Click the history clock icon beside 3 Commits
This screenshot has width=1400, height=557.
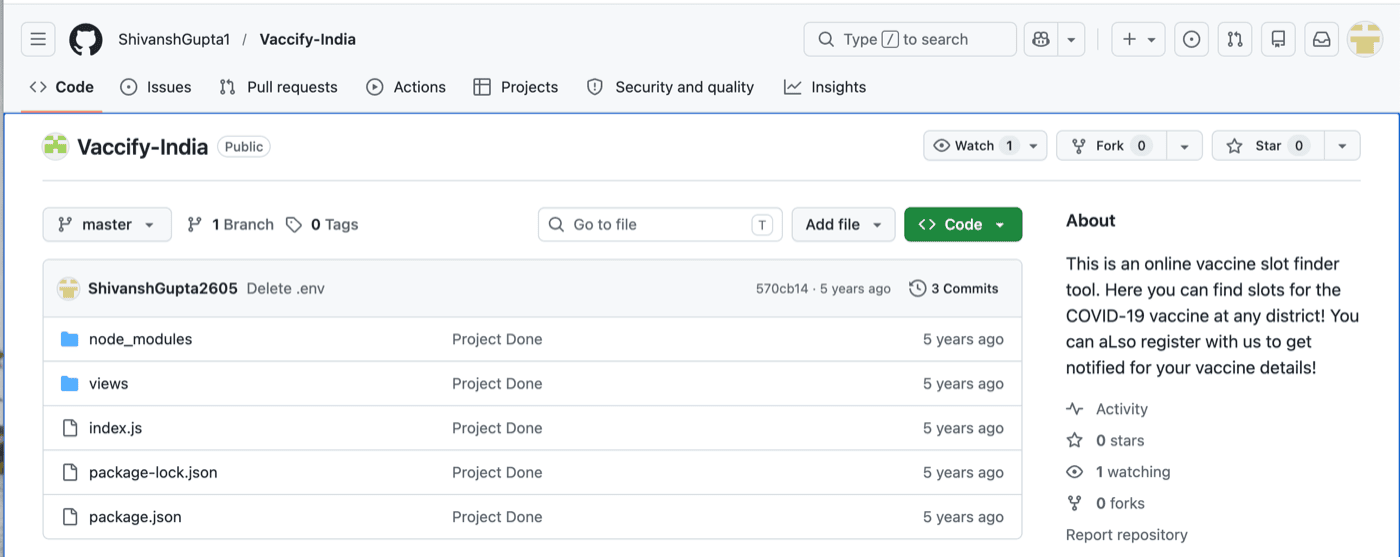pos(917,288)
